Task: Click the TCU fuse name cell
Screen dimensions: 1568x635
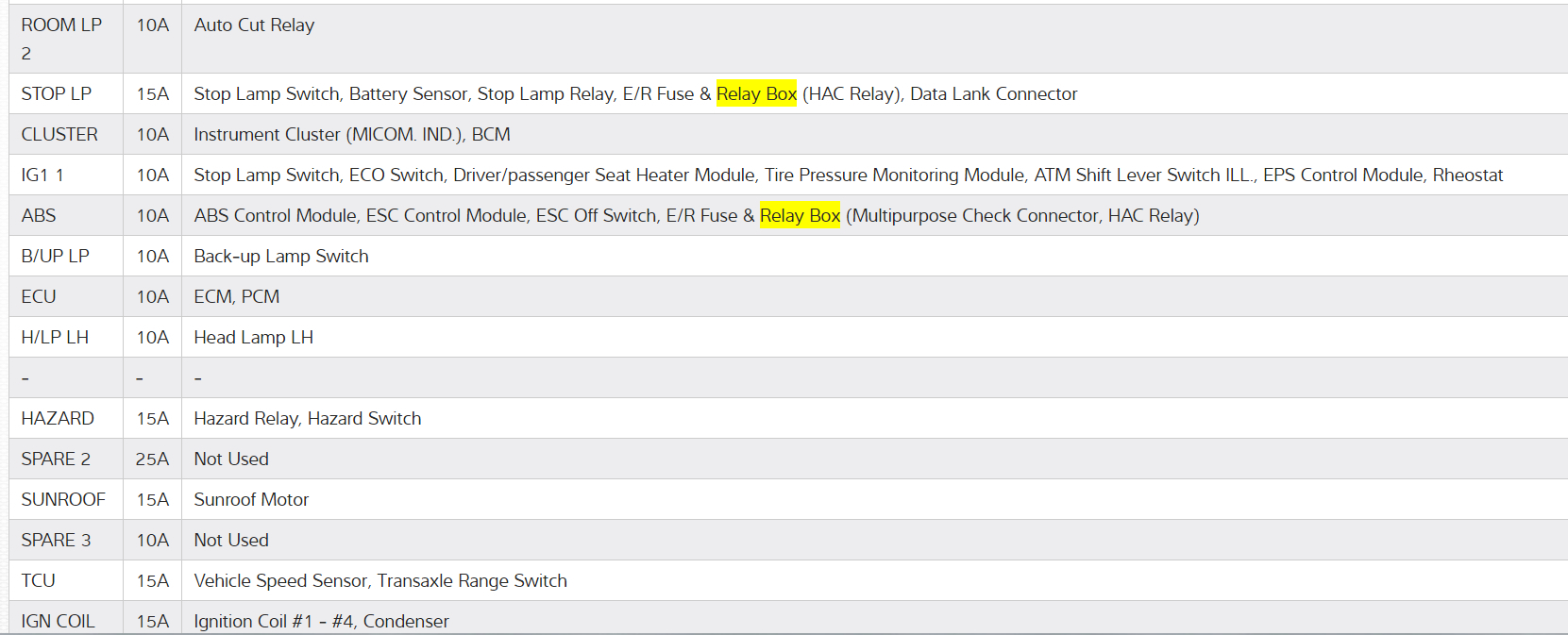Action: [x=39, y=580]
